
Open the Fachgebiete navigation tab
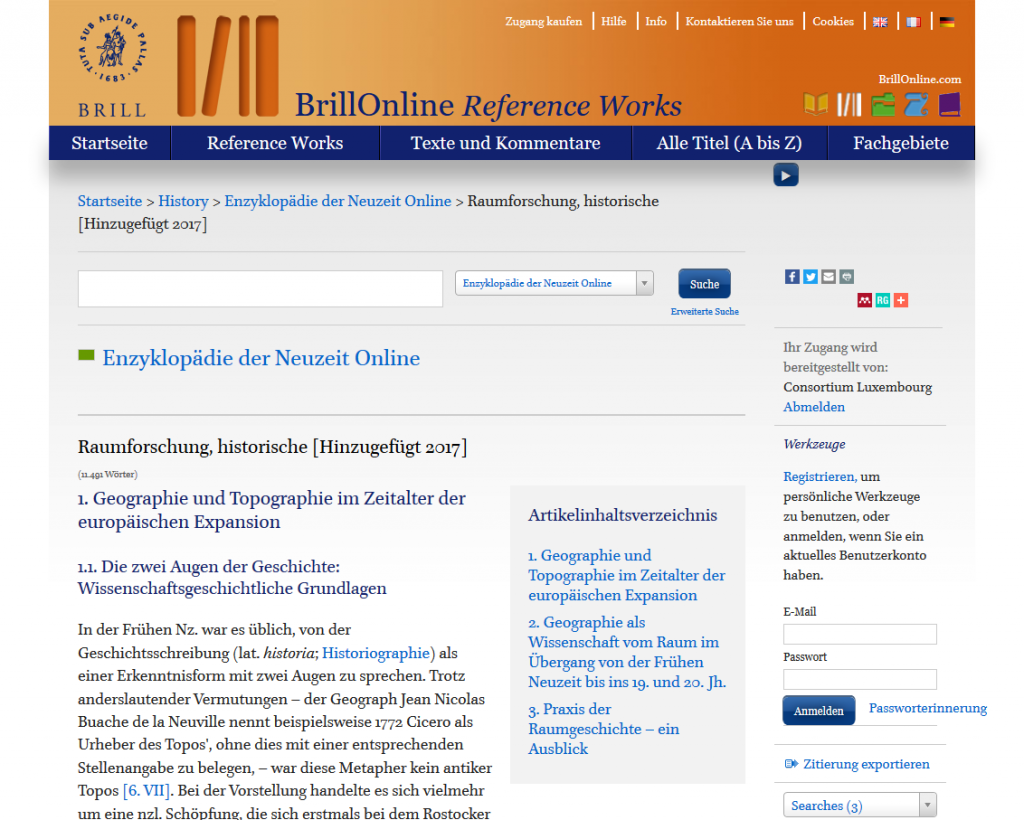pos(901,143)
